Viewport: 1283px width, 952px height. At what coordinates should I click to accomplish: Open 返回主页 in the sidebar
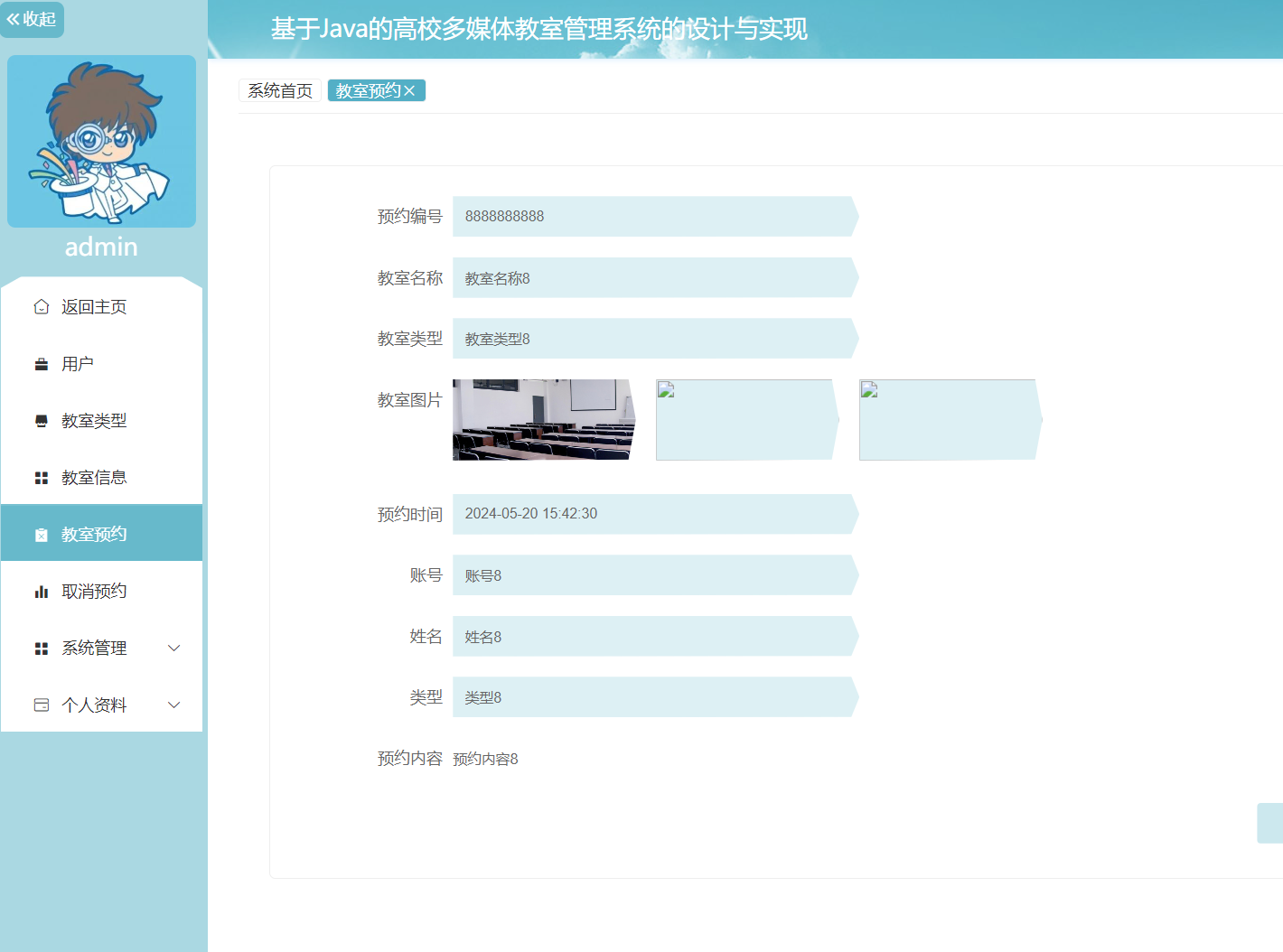point(101,307)
